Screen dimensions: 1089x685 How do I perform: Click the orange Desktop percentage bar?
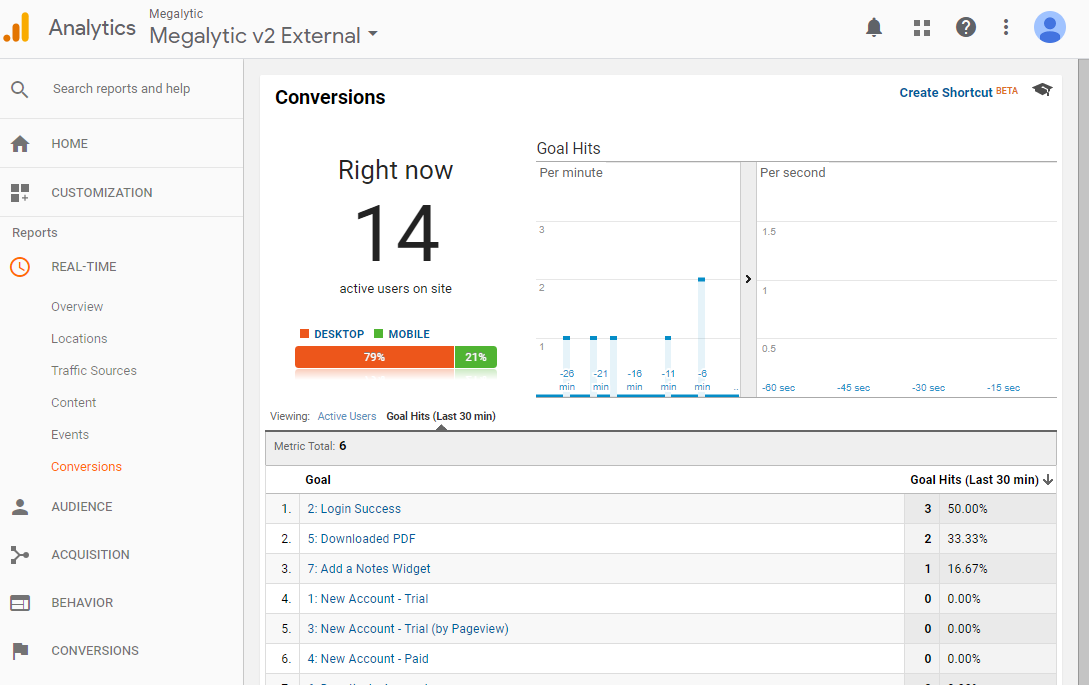[x=374, y=357]
